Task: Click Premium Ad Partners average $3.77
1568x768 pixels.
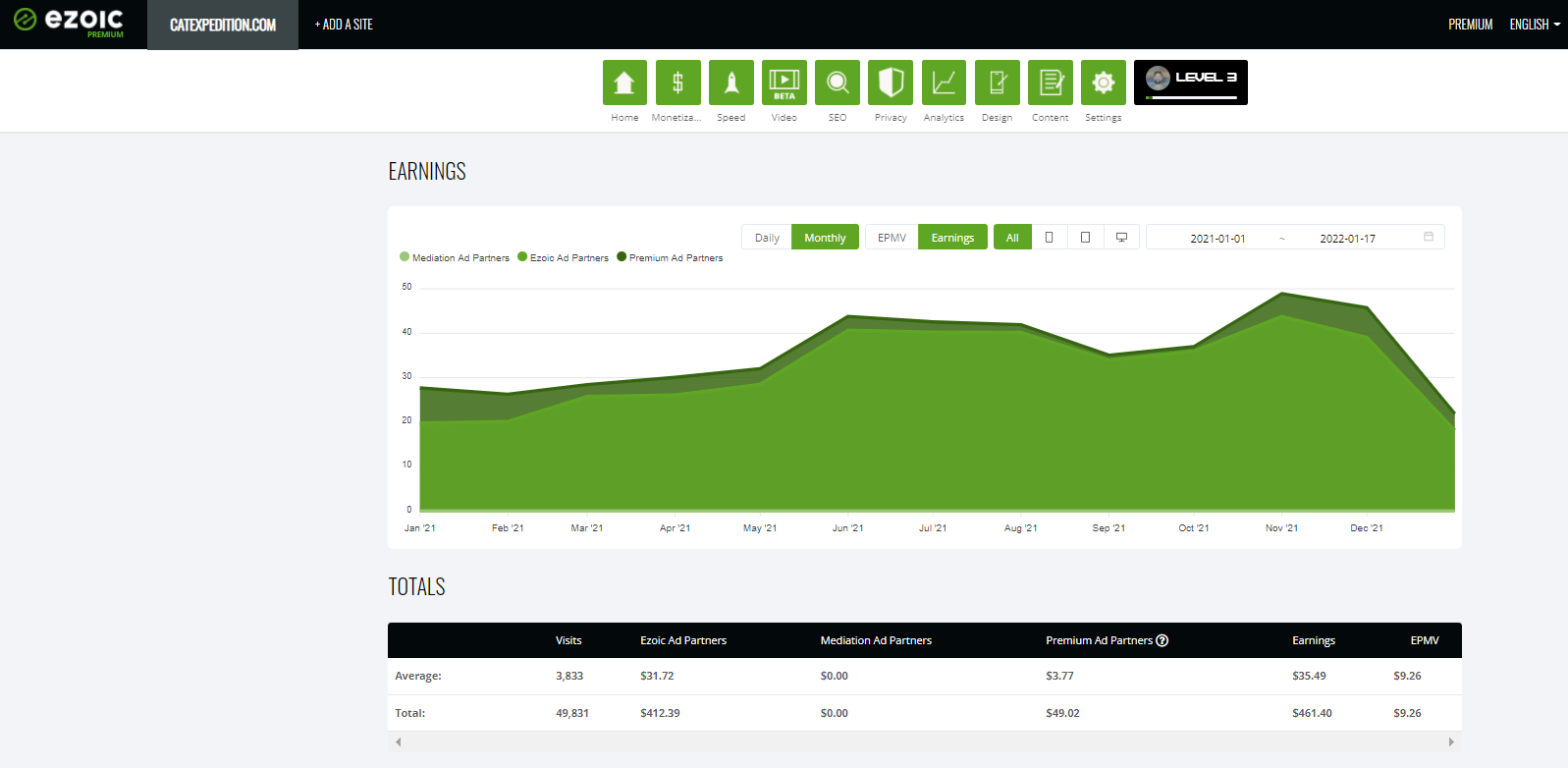Action: pos(1059,676)
